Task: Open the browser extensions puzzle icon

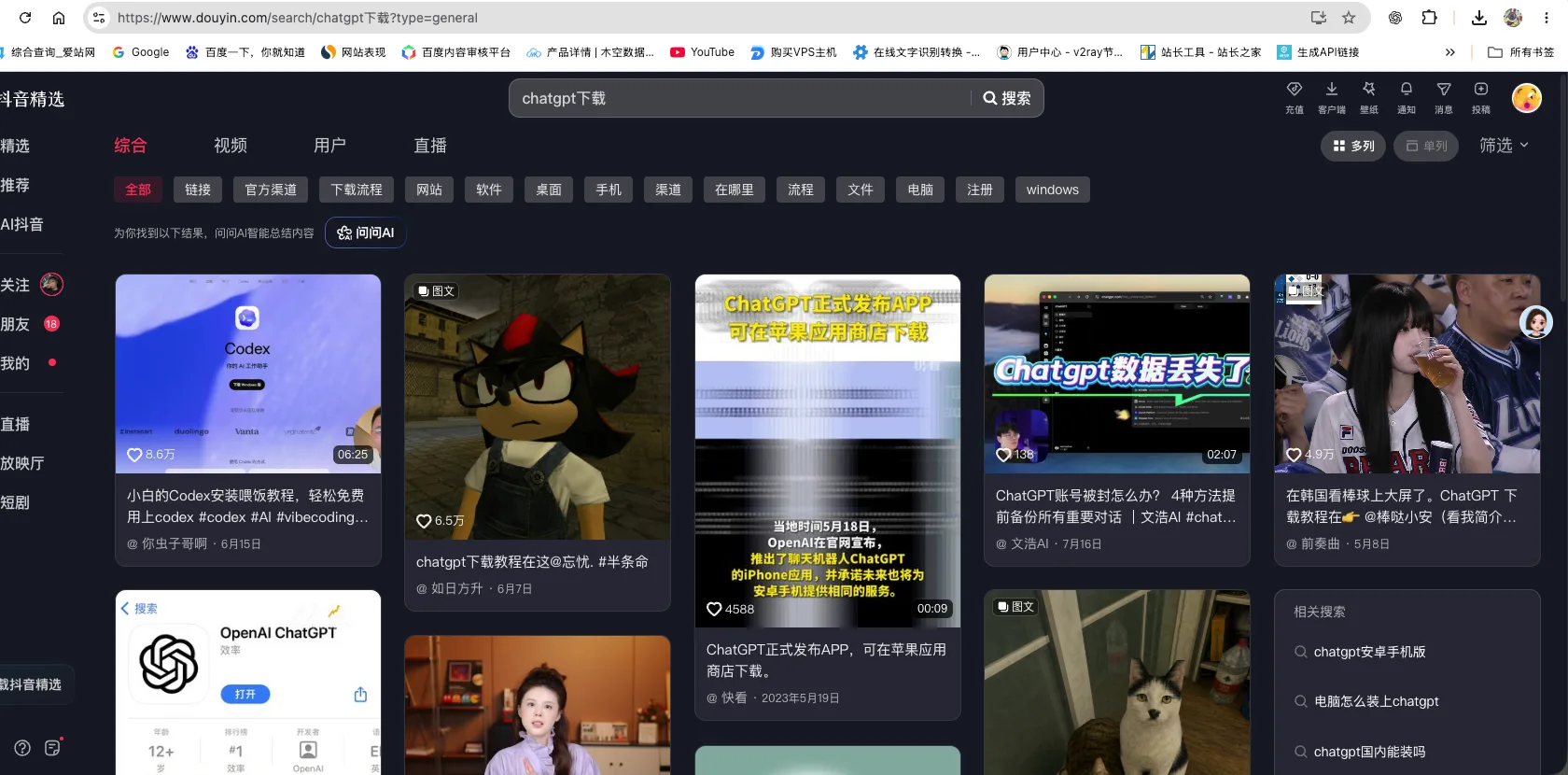Action: [x=1429, y=18]
